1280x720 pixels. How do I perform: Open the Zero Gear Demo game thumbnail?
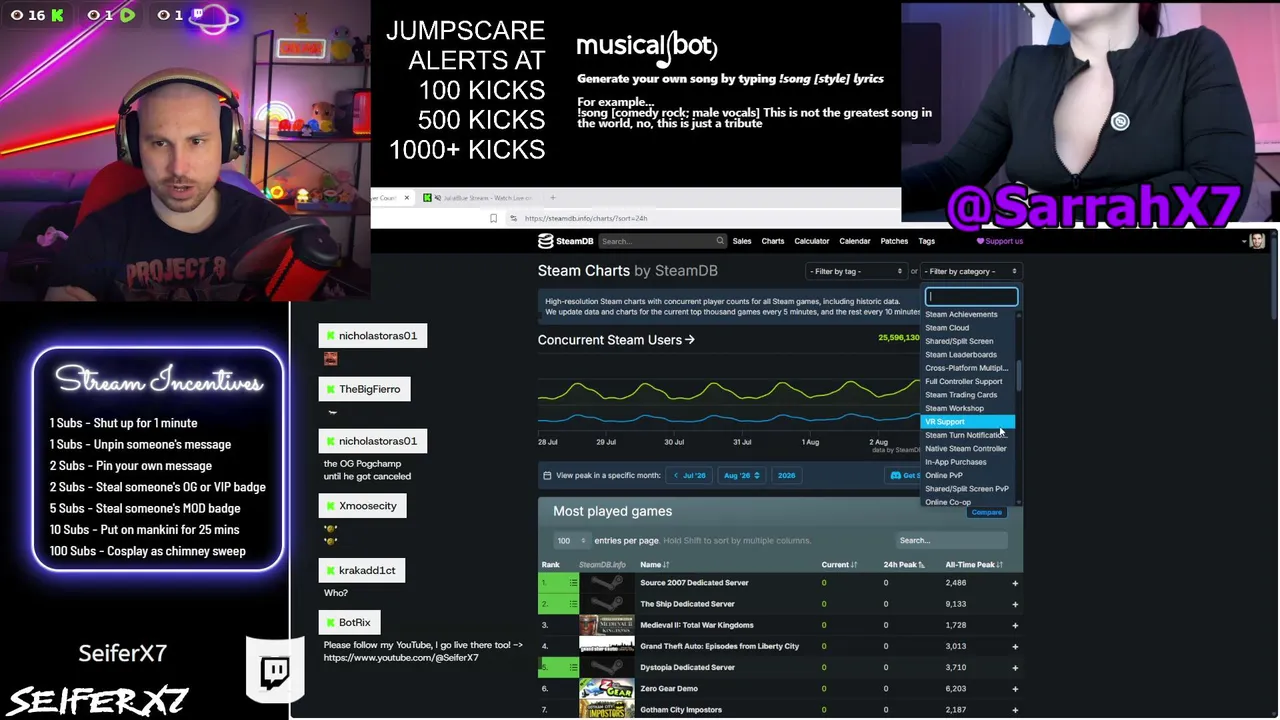607,689
